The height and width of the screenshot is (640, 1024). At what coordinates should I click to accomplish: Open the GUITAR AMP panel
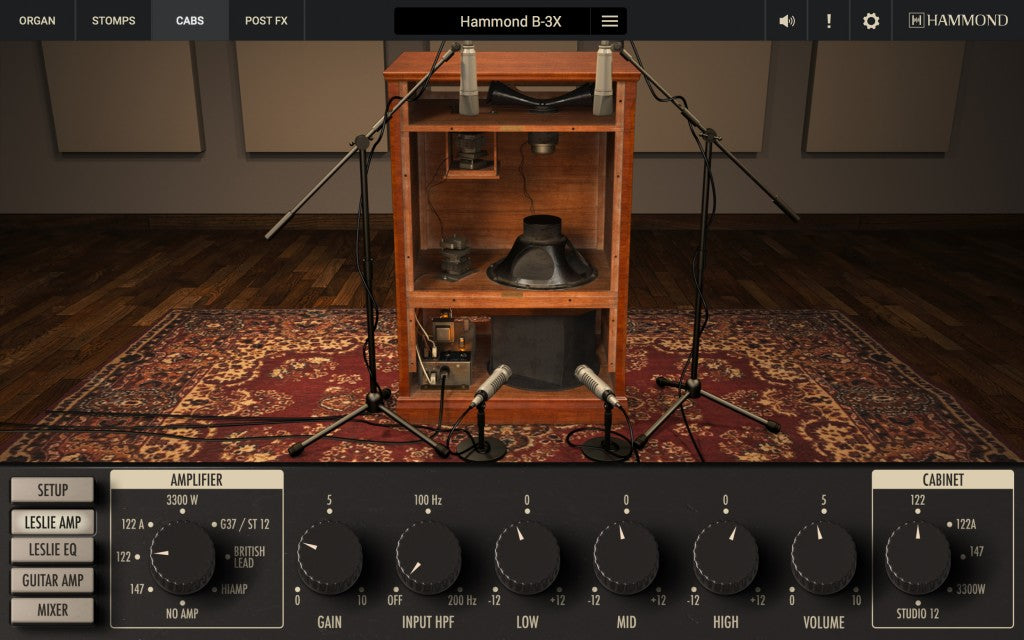54,580
